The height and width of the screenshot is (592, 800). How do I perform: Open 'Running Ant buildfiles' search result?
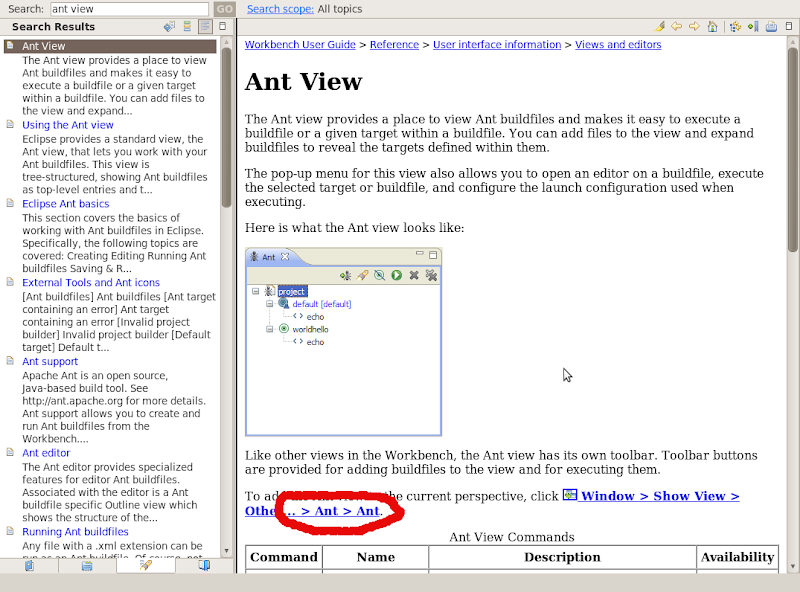point(75,532)
